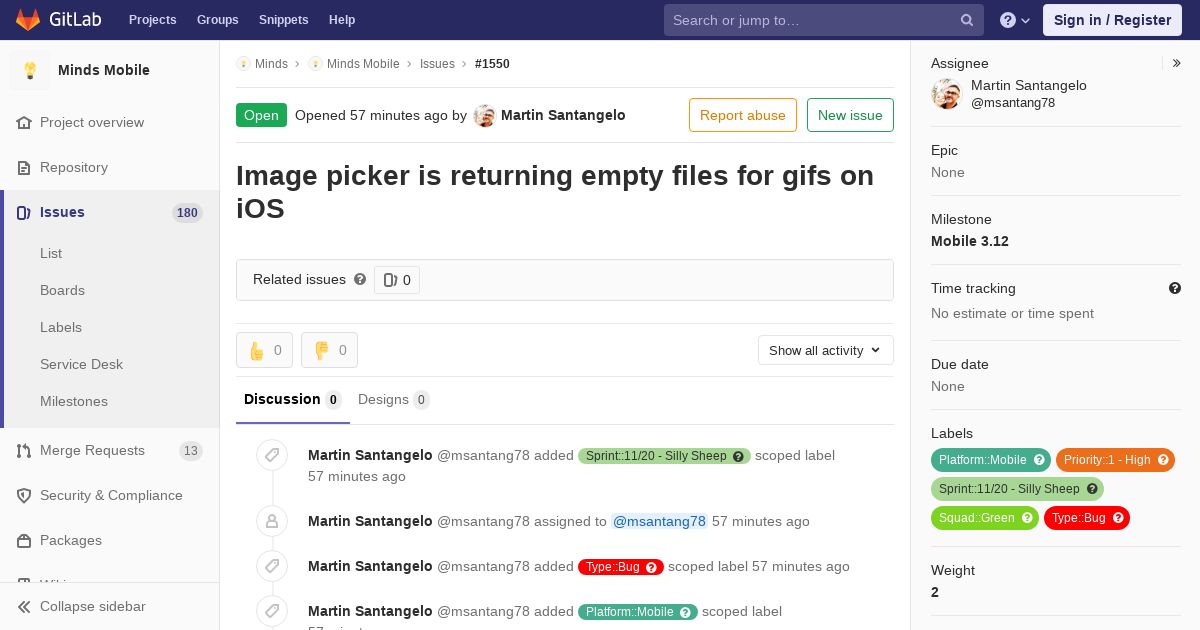Click the Repository file icon
The width and height of the screenshot is (1200, 630).
(x=24, y=167)
